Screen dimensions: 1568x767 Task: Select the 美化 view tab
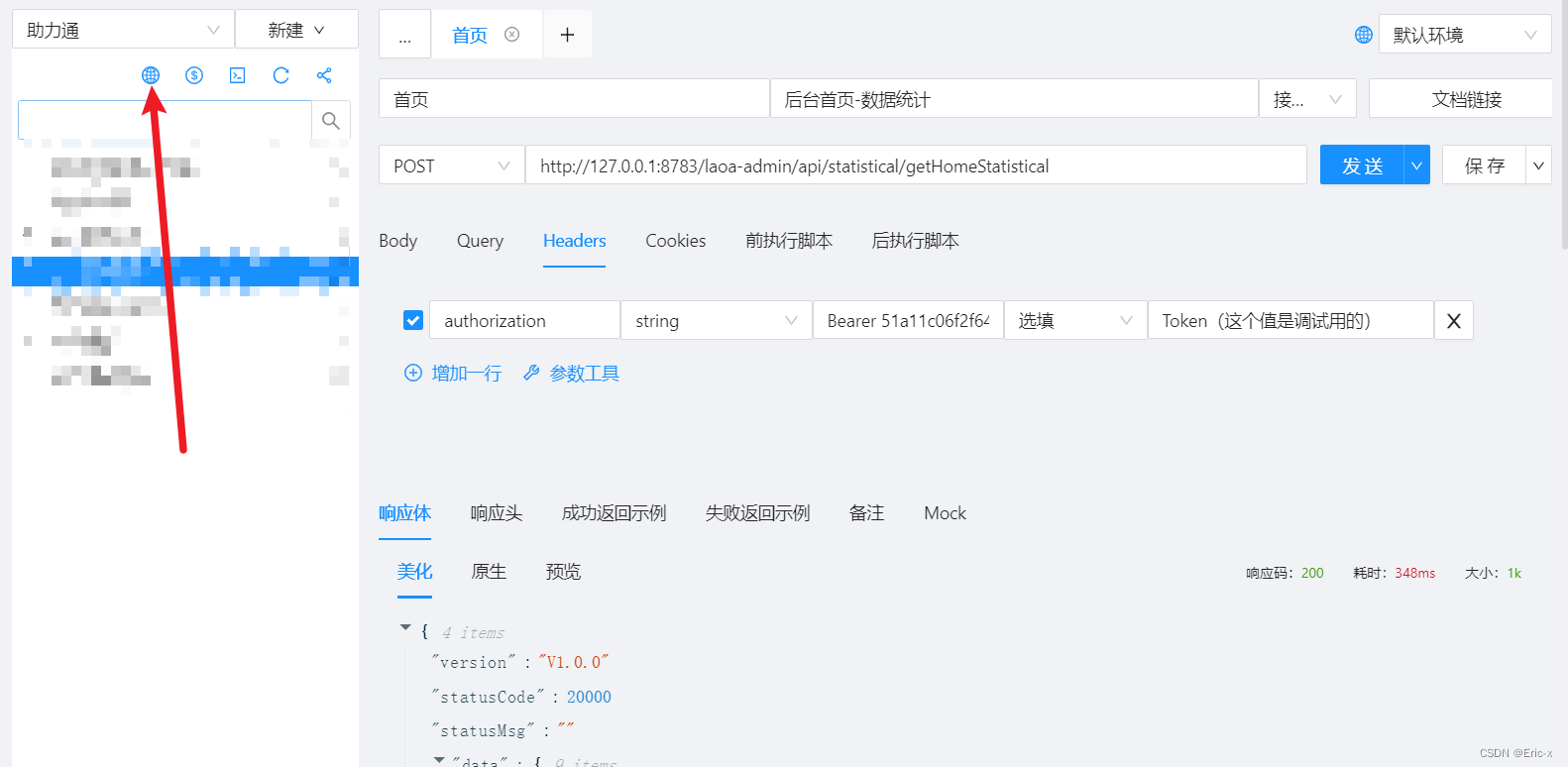pyautogui.click(x=414, y=572)
